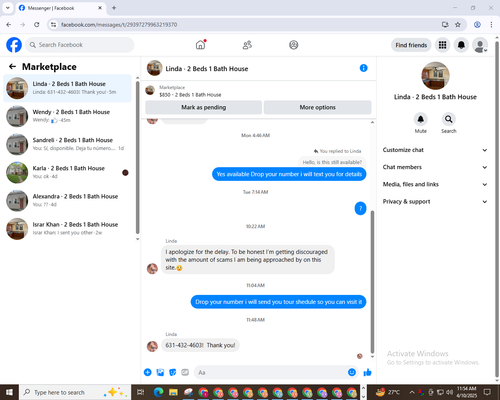
Task: Click large listing thumbnail in info panel
Action: coord(435,76)
